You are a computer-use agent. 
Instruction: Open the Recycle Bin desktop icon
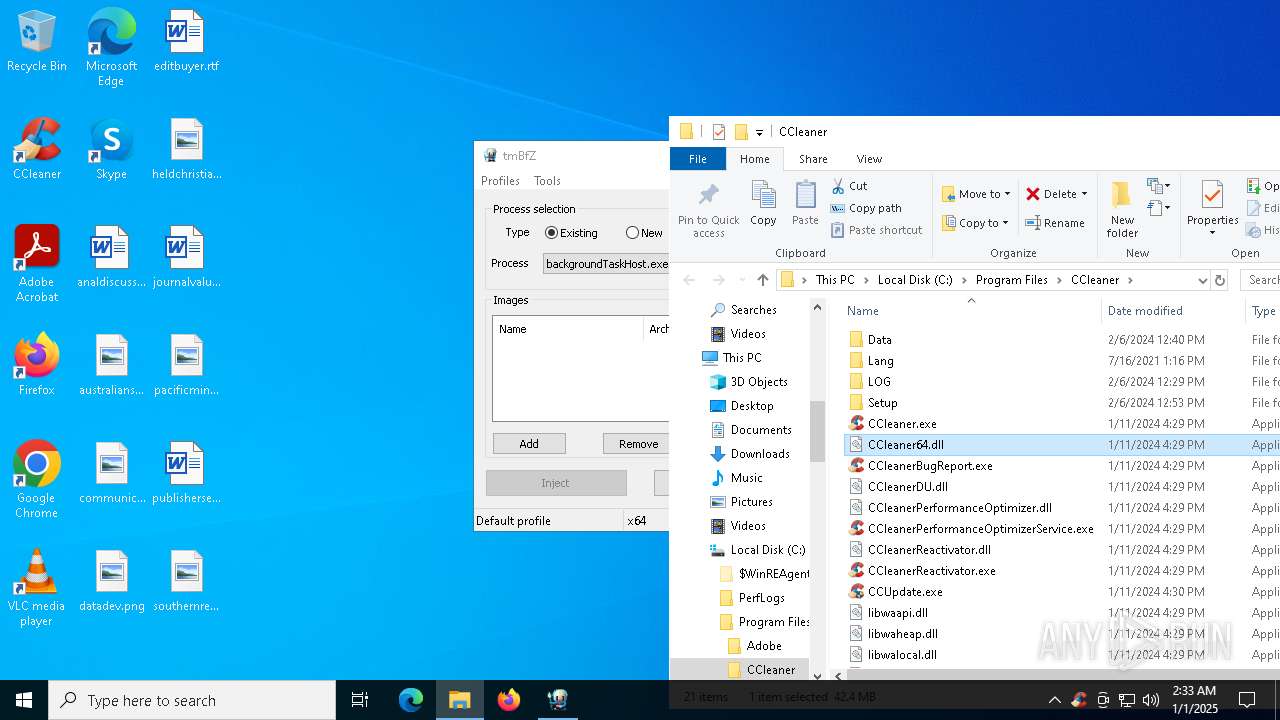click(x=37, y=42)
